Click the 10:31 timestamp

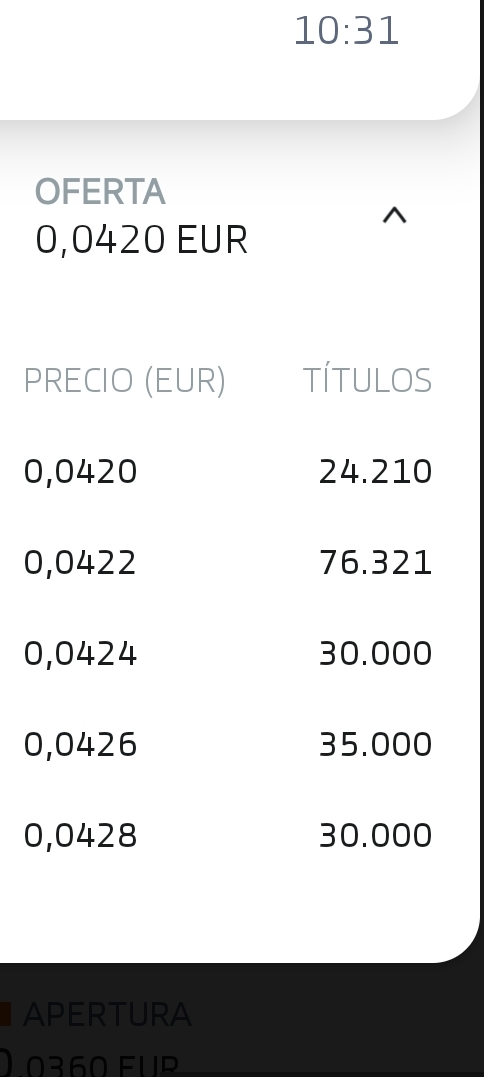click(x=346, y=31)
